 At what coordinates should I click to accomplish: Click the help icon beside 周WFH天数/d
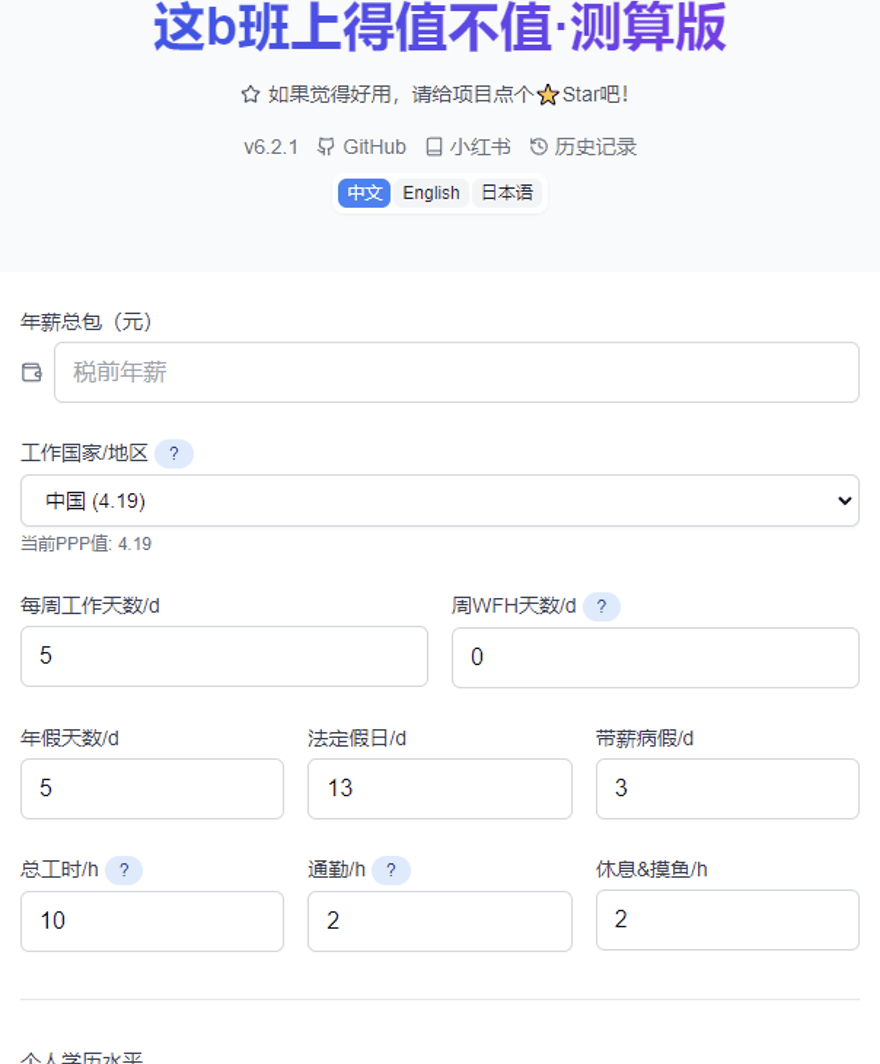[x=602, y=606]
